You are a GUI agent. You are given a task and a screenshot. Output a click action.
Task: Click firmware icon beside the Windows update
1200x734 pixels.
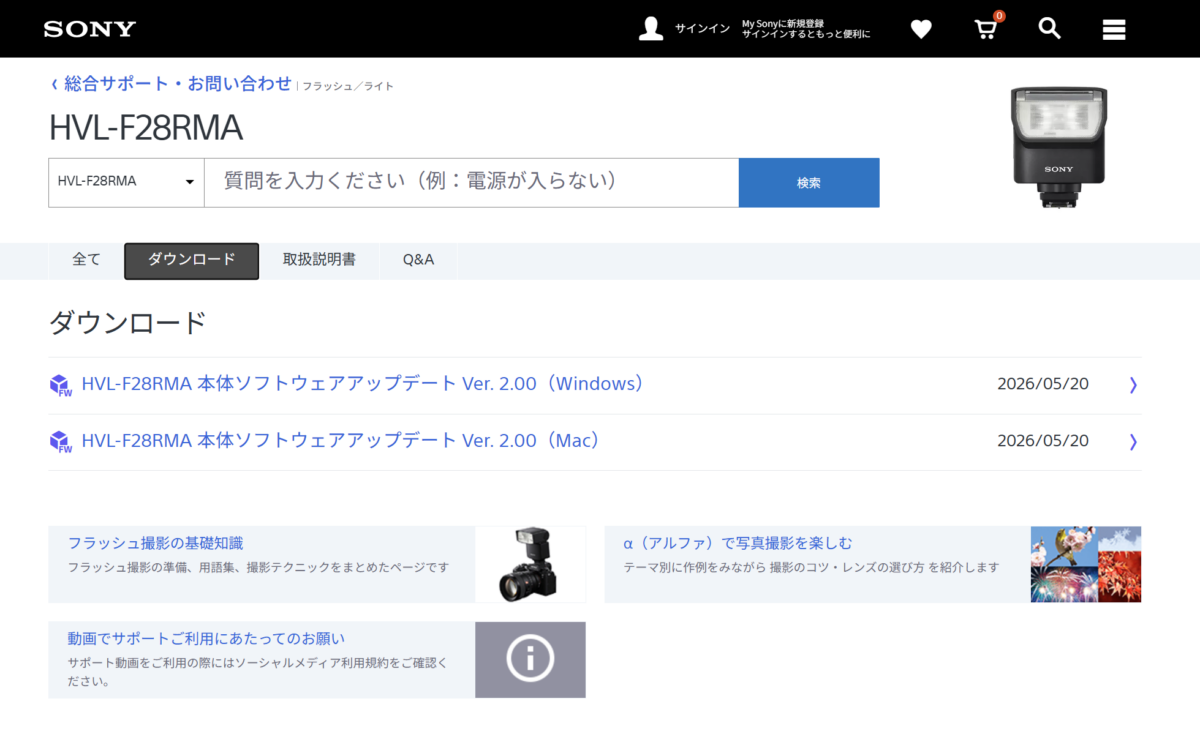pyautogui.click(x=61, y=385)
